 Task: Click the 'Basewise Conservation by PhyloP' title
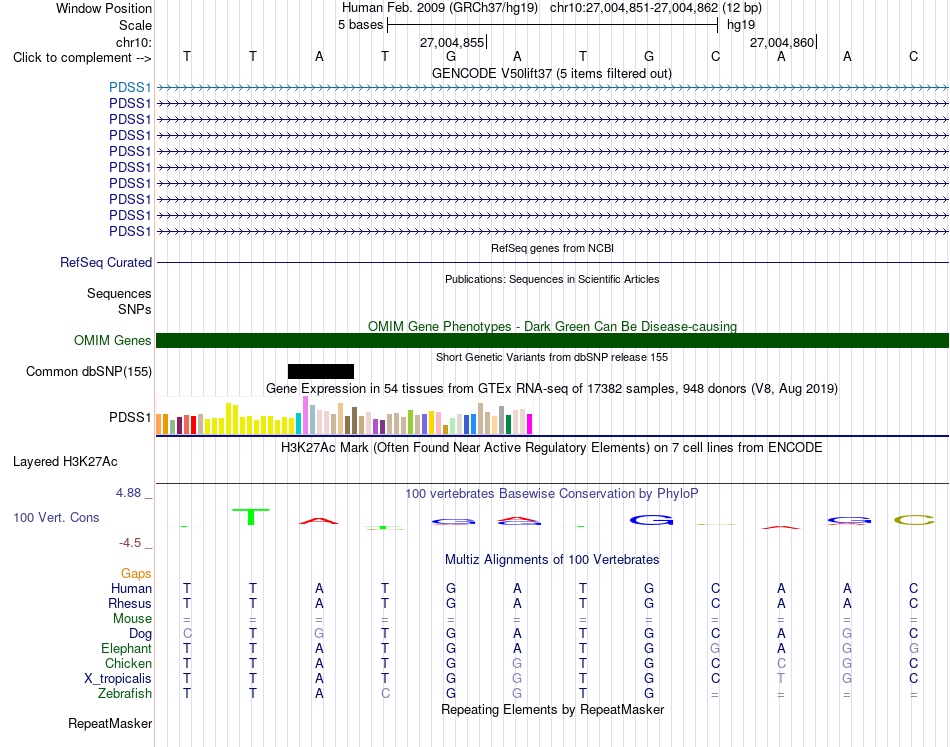point(552,494)
